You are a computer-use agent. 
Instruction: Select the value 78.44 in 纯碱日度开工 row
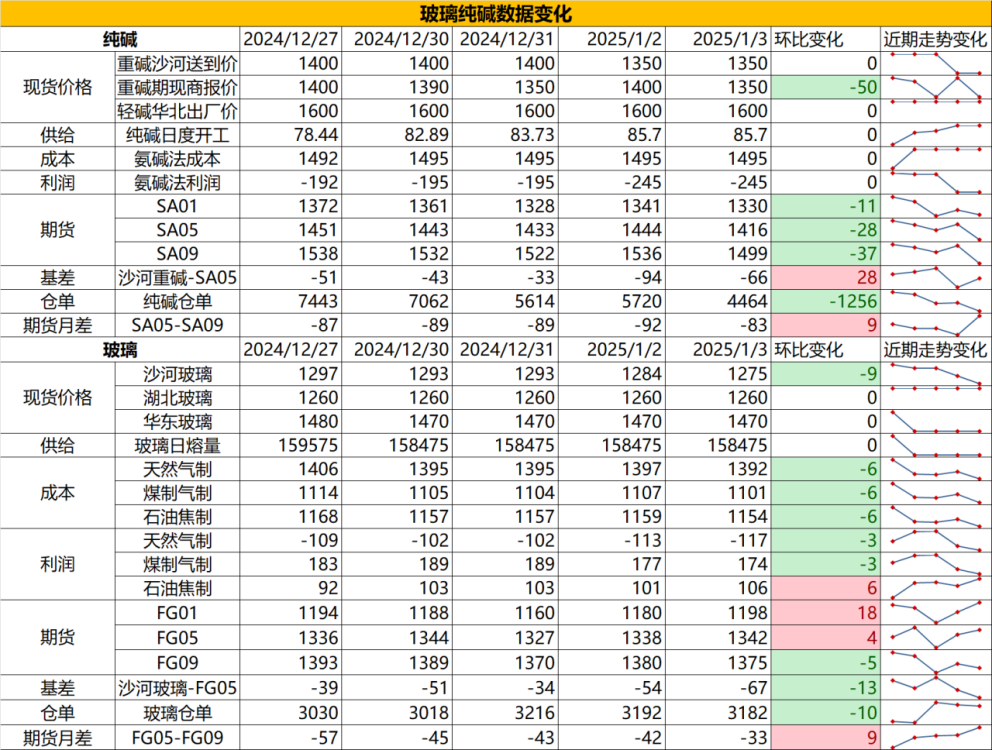pos(316,135)
